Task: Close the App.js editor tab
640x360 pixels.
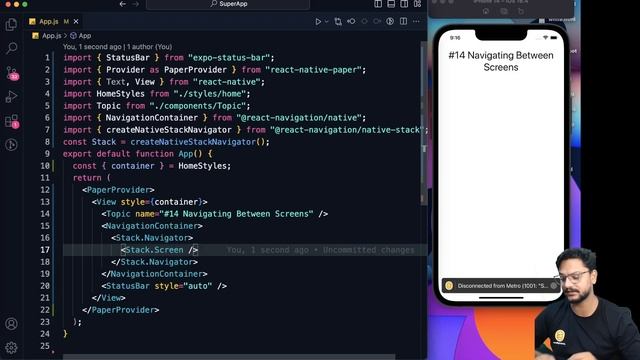Action: click(76, 22)
